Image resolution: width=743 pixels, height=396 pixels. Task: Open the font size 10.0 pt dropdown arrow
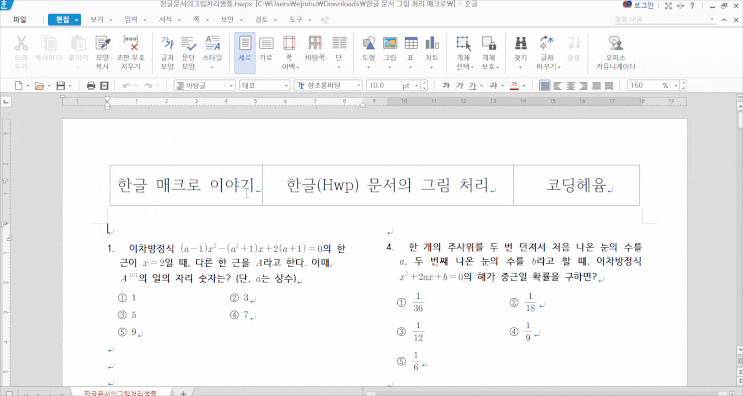[417, 86]
